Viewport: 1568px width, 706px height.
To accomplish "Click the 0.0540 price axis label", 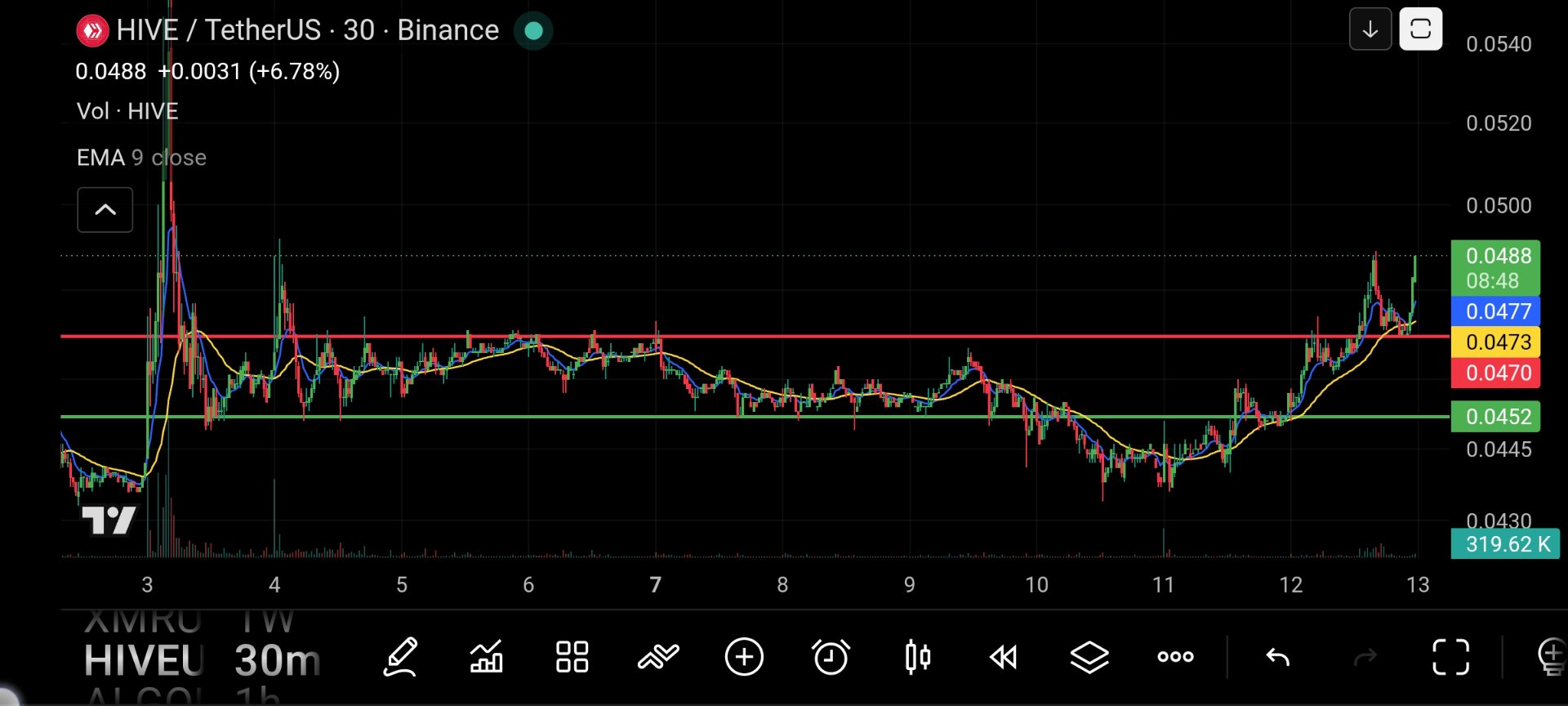I will point(1499,44).
